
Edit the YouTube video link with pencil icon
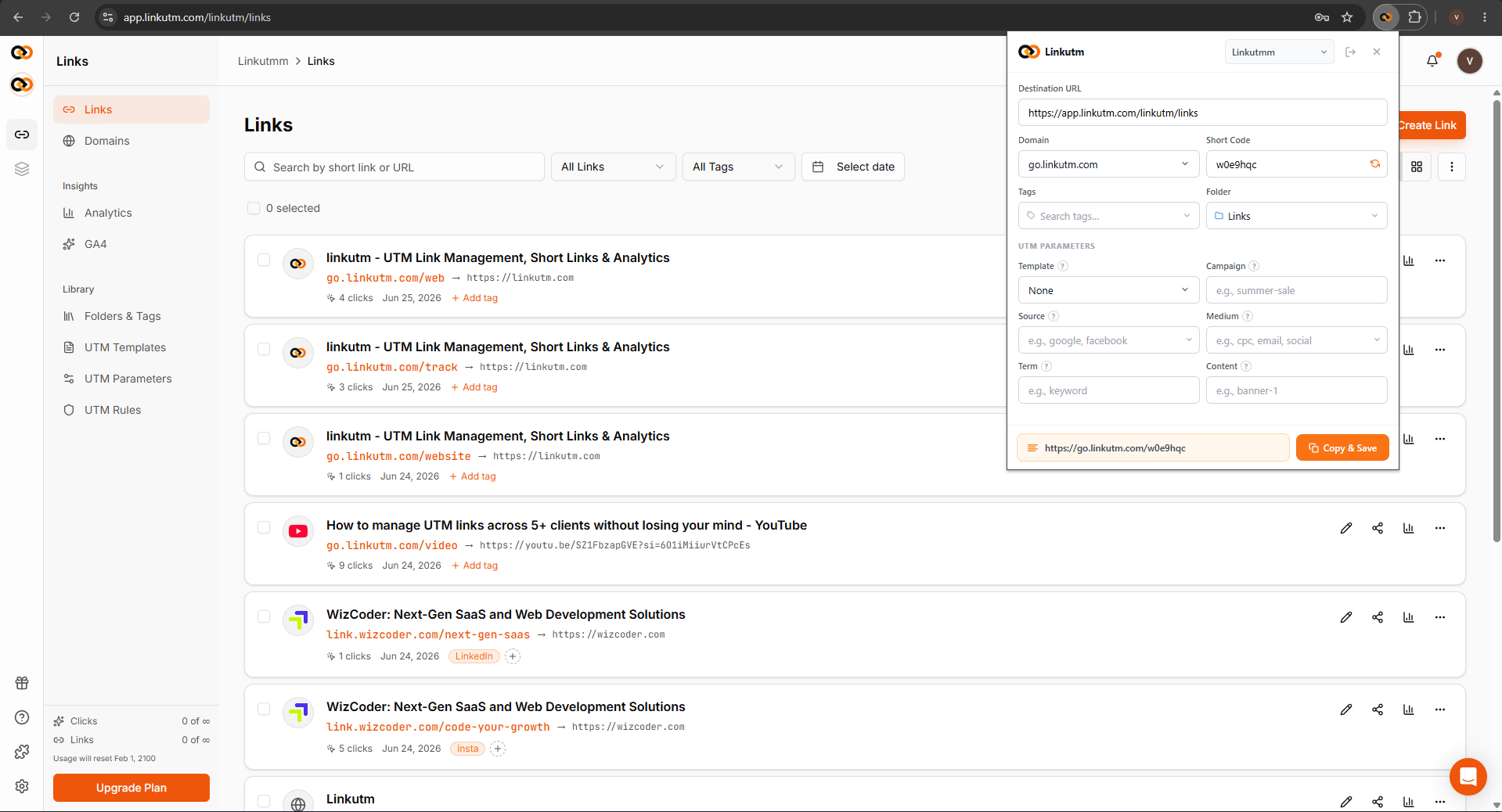click(1346, 528)
